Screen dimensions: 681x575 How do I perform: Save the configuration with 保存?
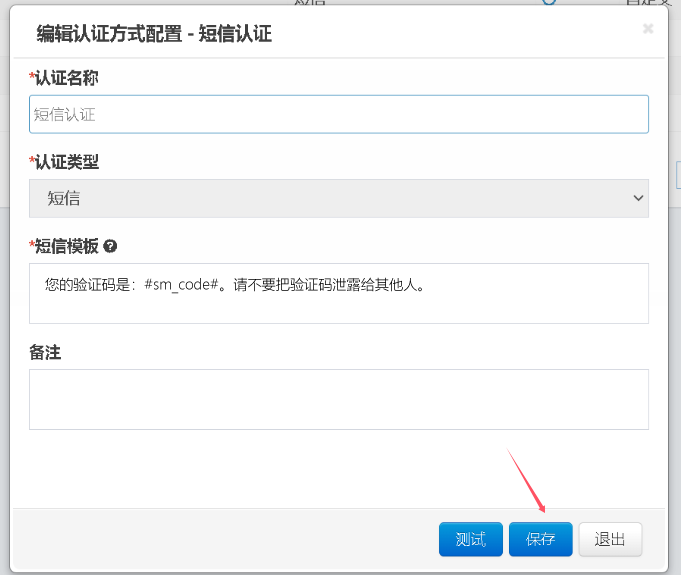[x=540, y=539]
